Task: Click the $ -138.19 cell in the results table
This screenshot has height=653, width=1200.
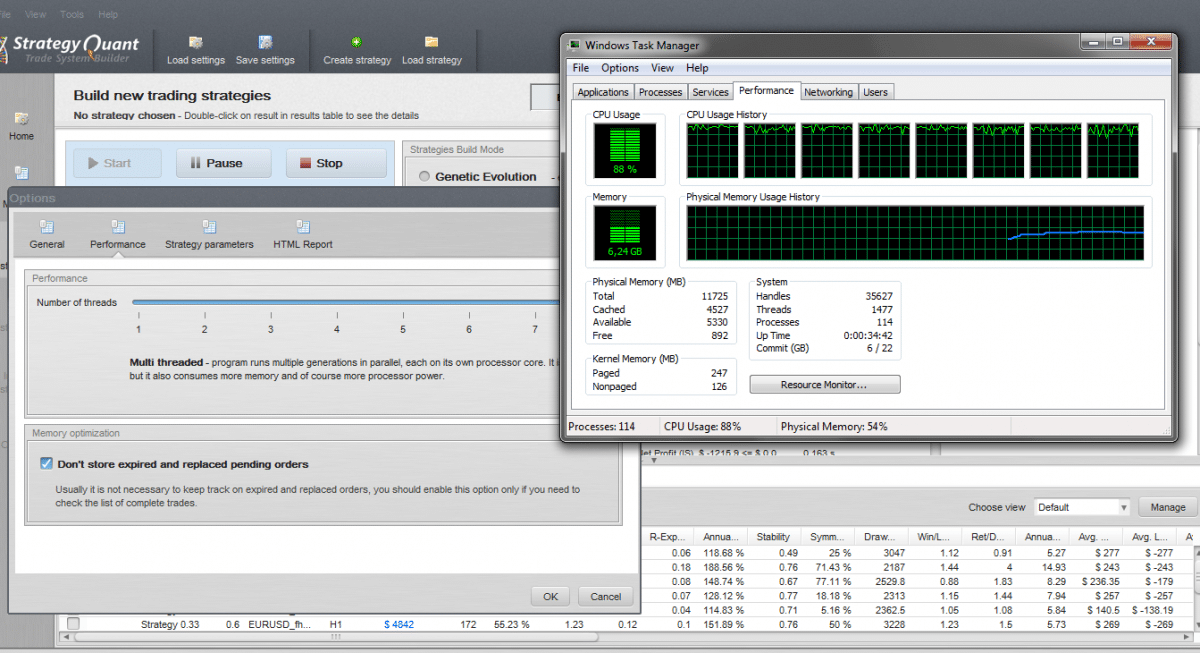Action: click(1151, 610)
